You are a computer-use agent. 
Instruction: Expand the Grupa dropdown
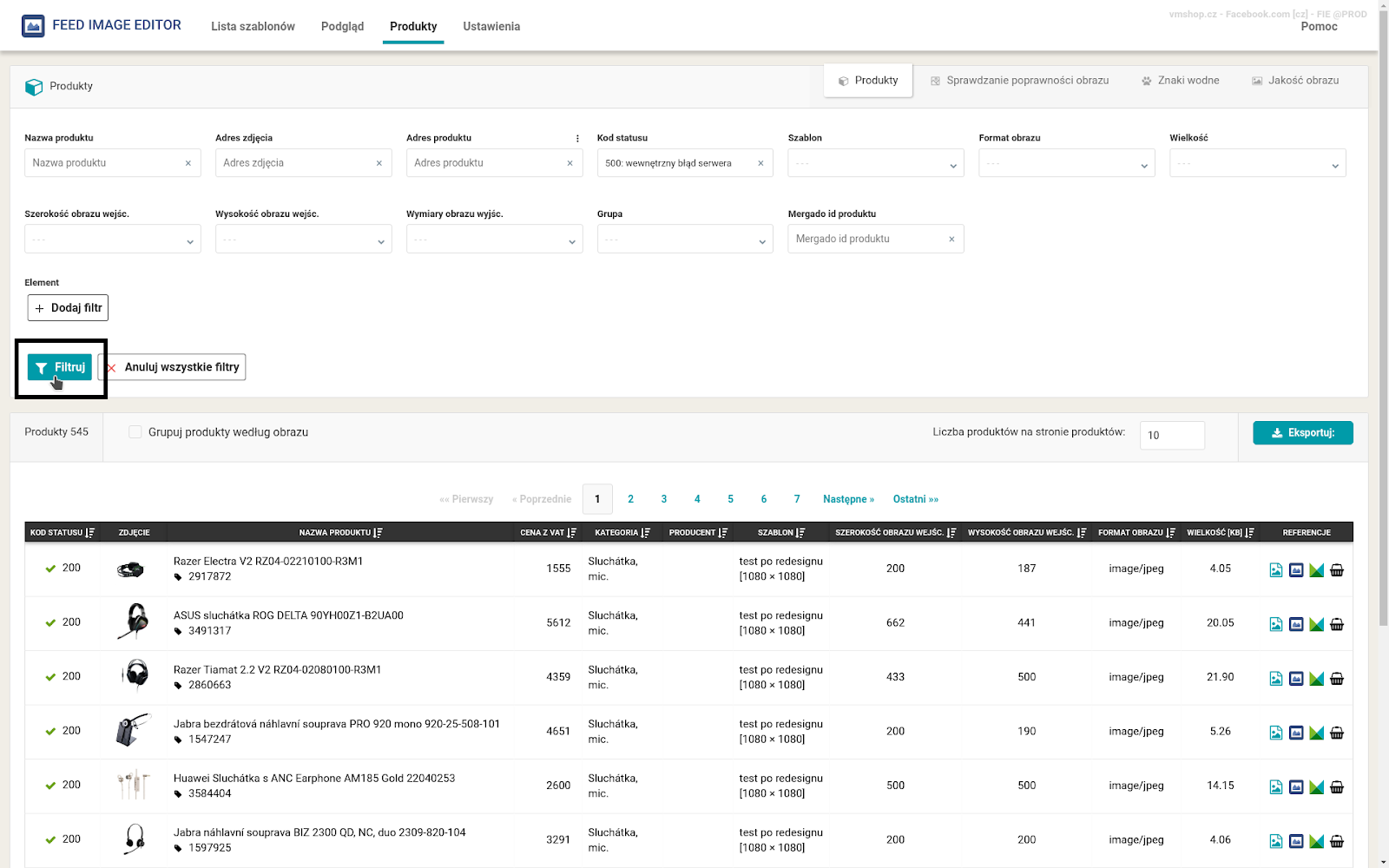pos(685,240)
